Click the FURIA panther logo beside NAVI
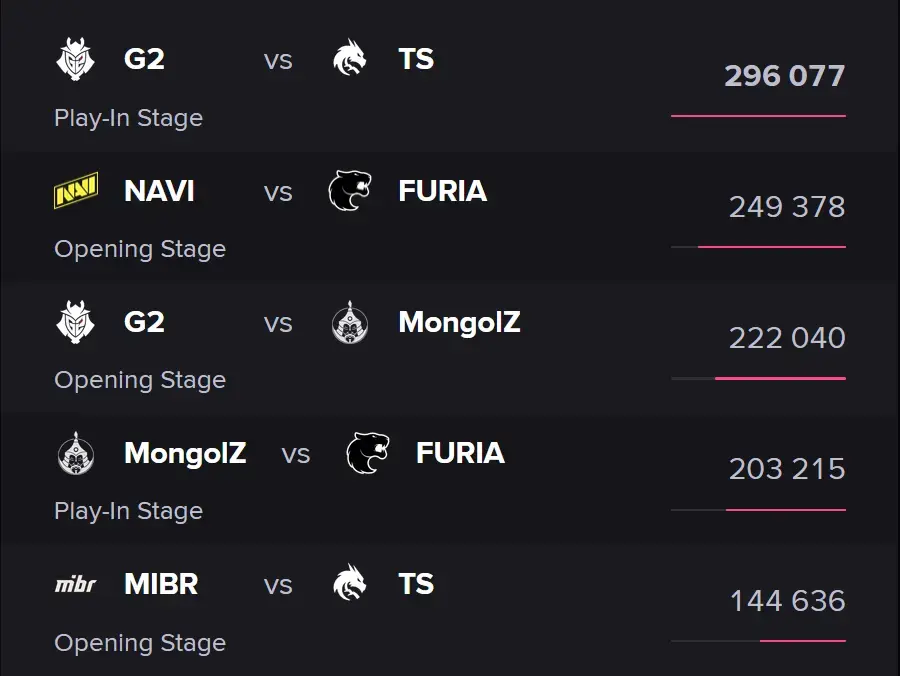Image resolution: width=900 pixels, height=676 pixels. [350, 190]
